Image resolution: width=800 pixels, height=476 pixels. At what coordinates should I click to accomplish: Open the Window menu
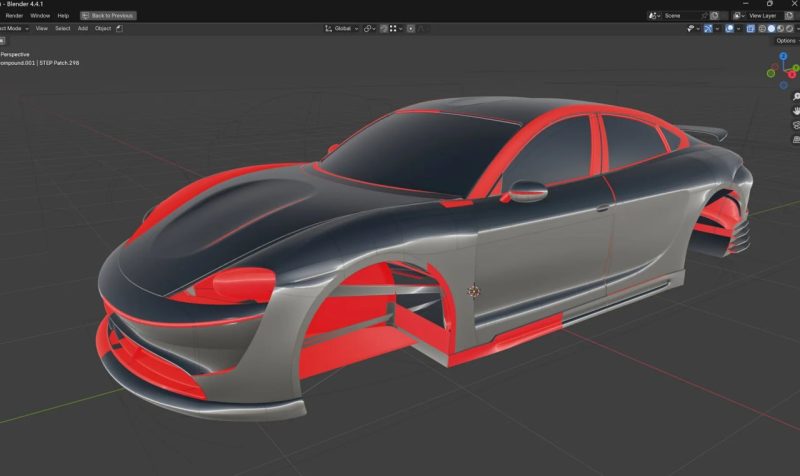point(40,16)
